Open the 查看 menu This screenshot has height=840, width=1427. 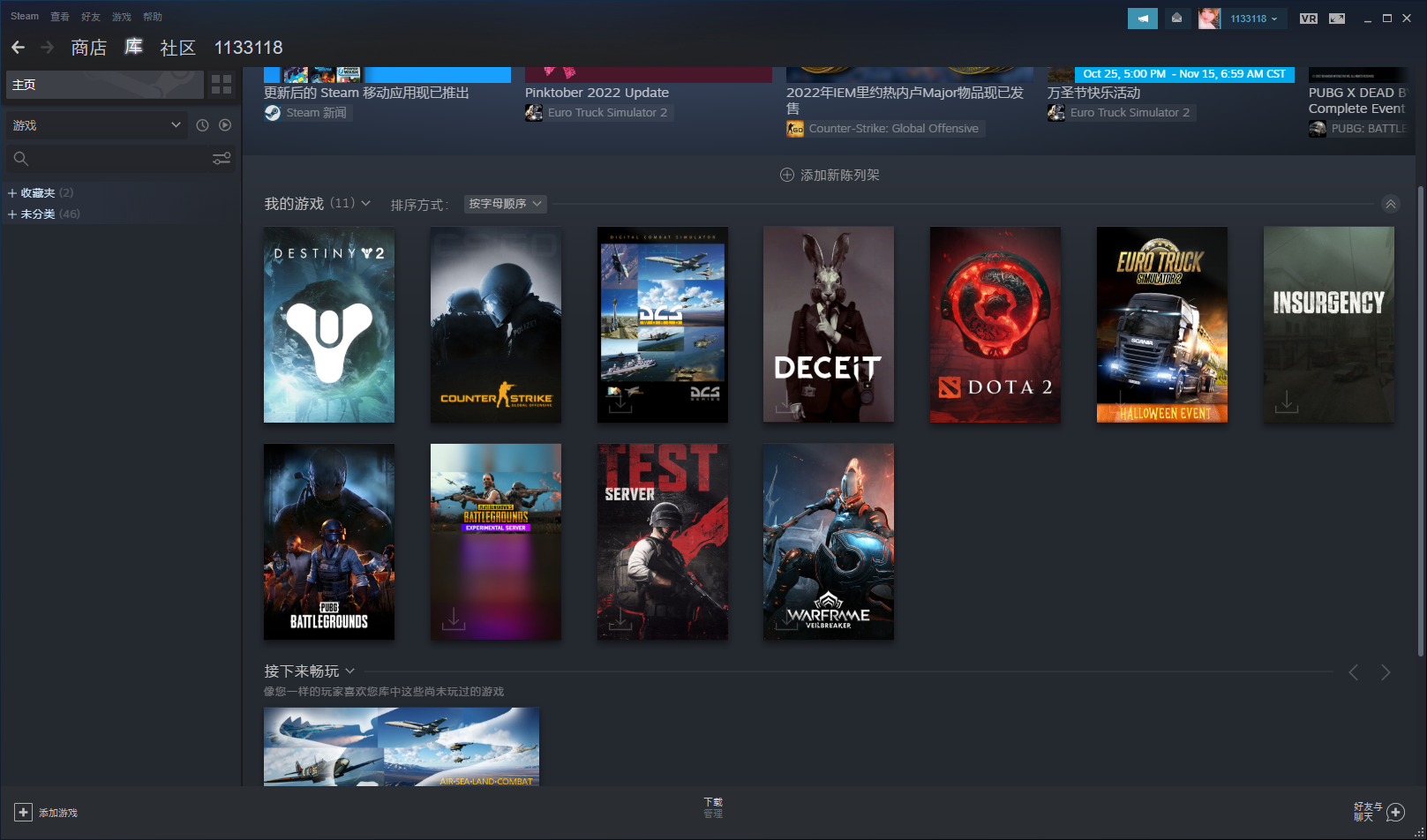pyautogui.click(x=60, y=16)
